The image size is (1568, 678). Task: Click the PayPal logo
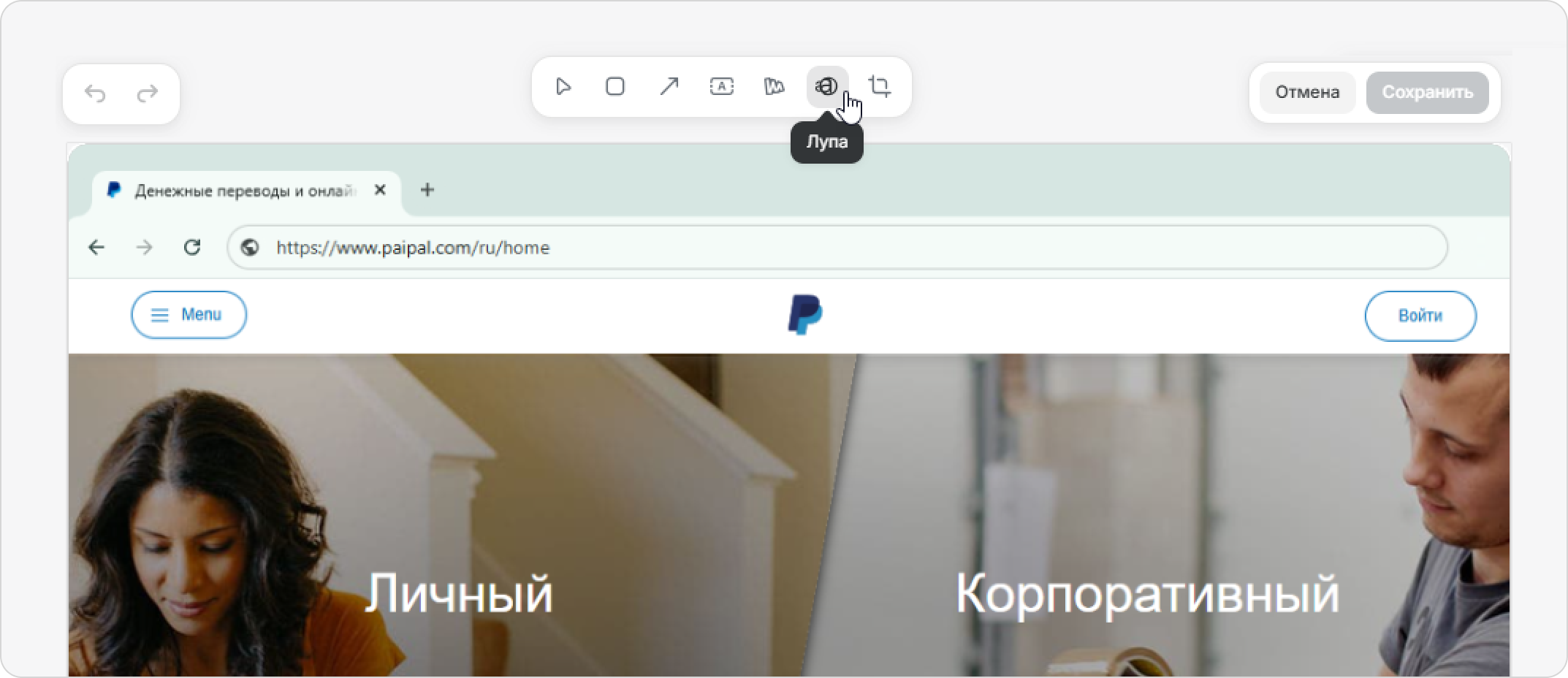coord(805,315)
